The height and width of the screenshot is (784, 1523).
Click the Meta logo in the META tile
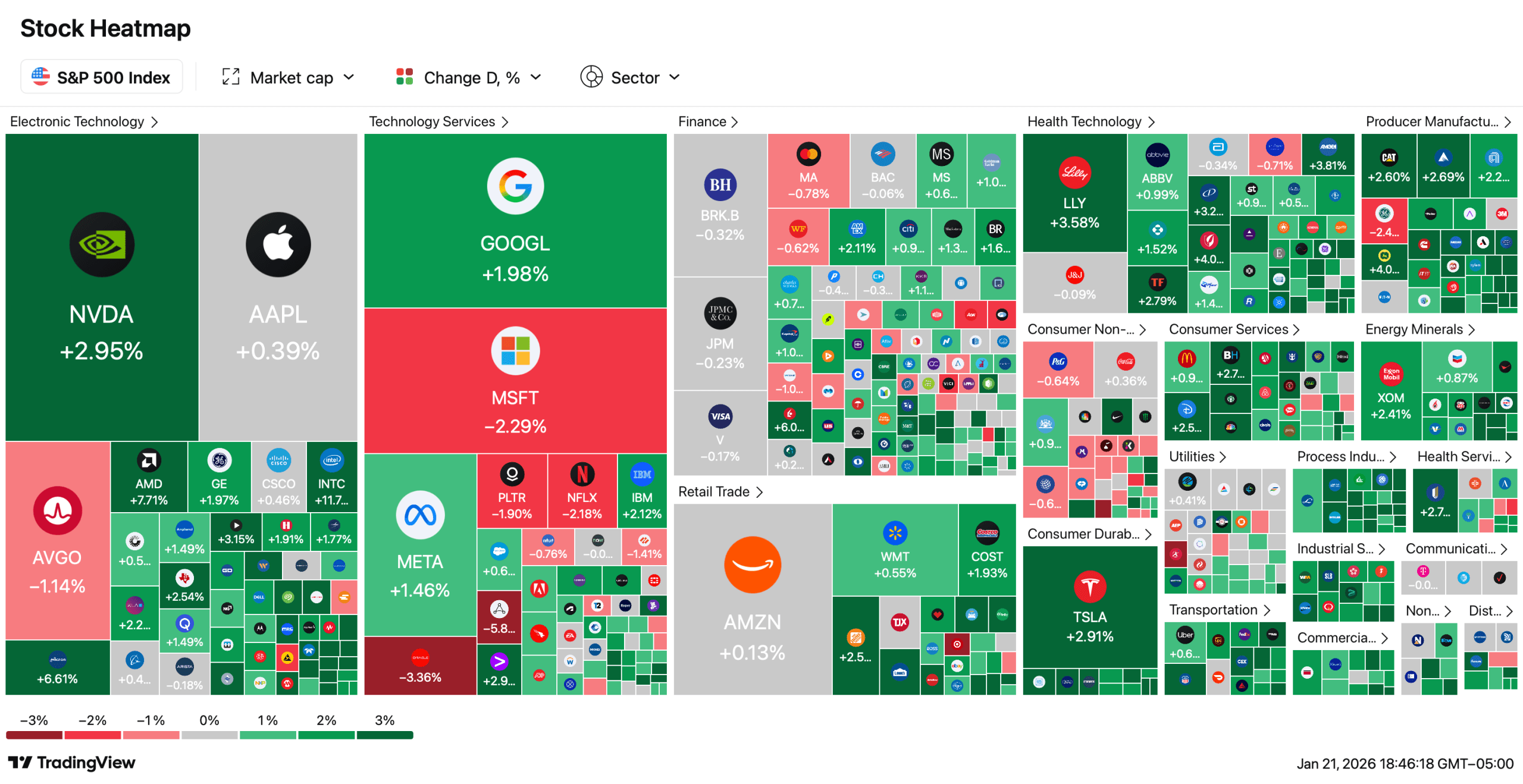click(x=420, y=515)
